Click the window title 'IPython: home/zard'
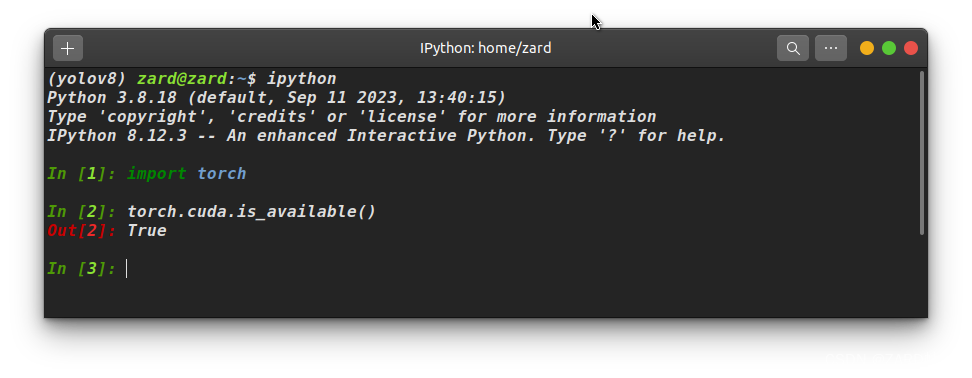This screenshot has height=378, width=972. (x=485, y=48)
